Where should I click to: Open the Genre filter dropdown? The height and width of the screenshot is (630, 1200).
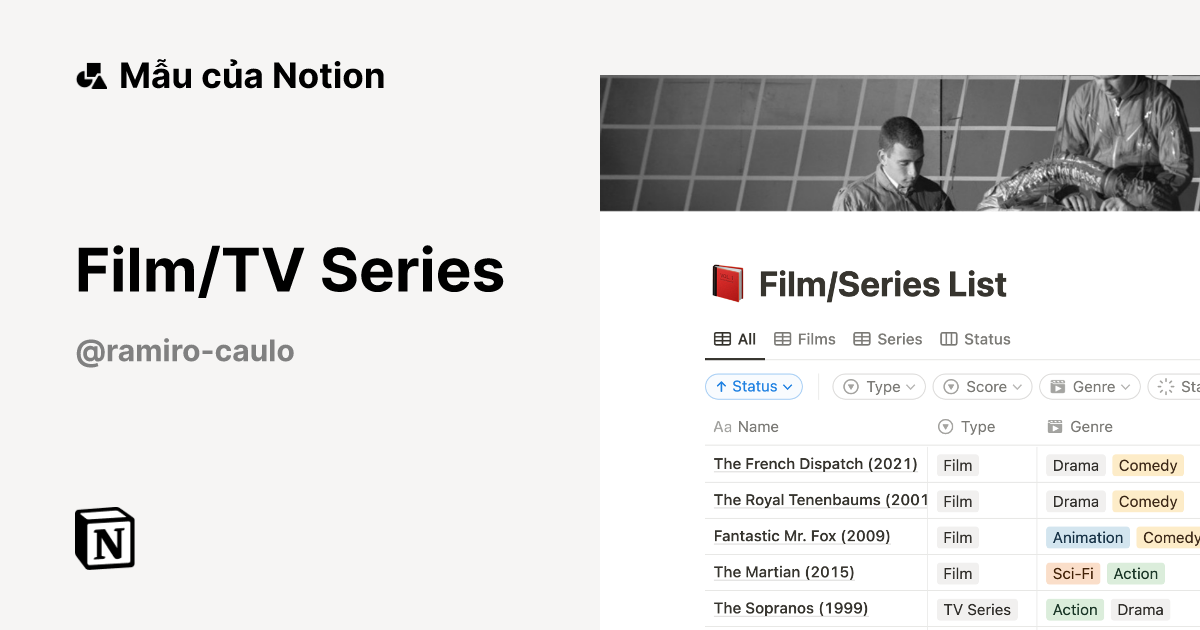pos(1089,386)
